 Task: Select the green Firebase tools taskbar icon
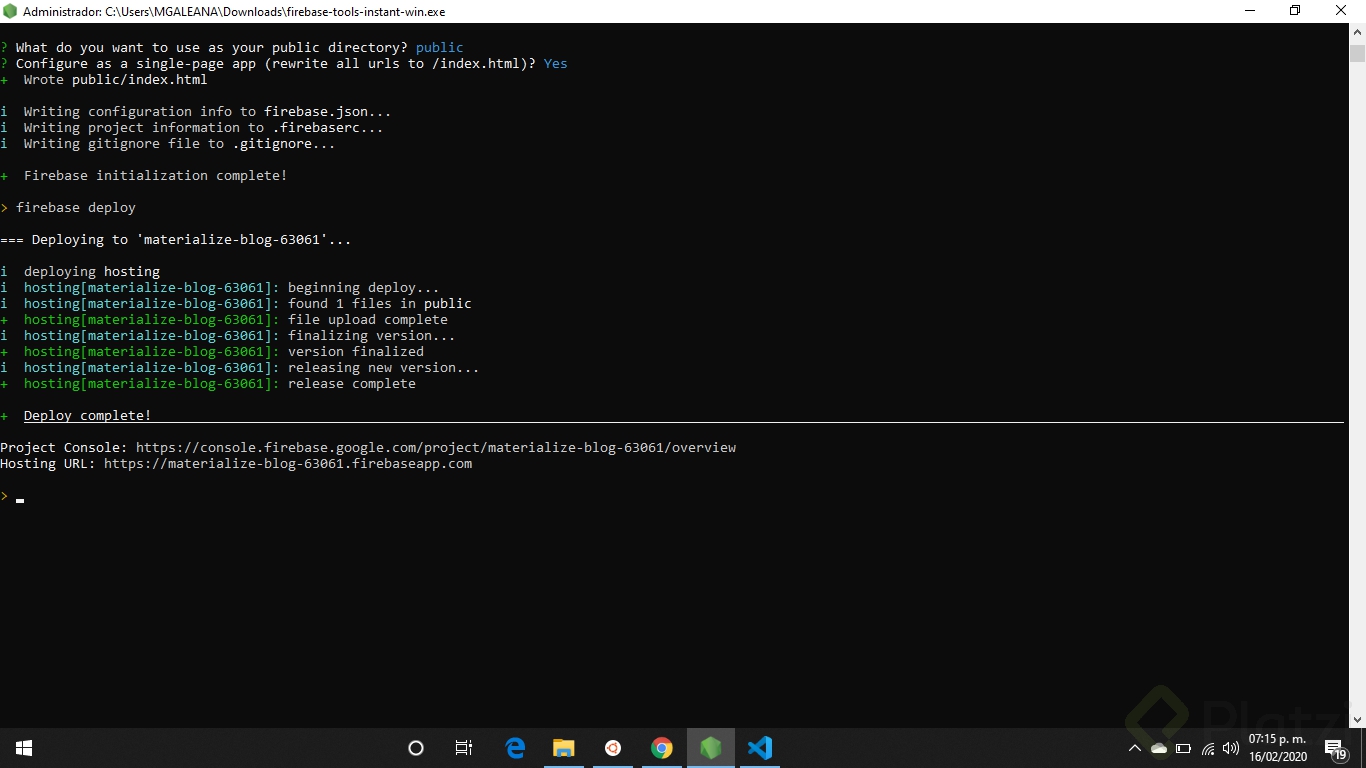711,748
